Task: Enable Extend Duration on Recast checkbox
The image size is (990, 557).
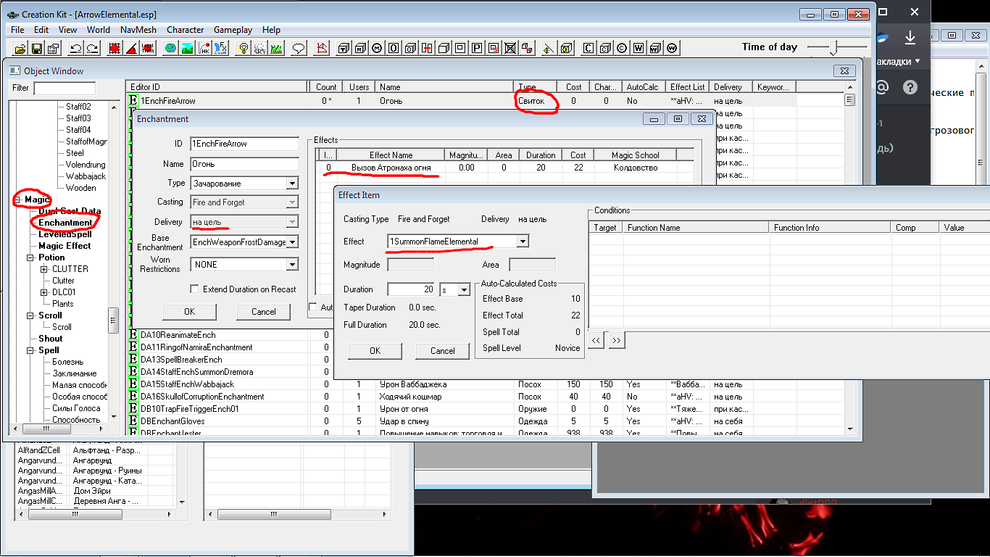Action: [x=195, y=289]
